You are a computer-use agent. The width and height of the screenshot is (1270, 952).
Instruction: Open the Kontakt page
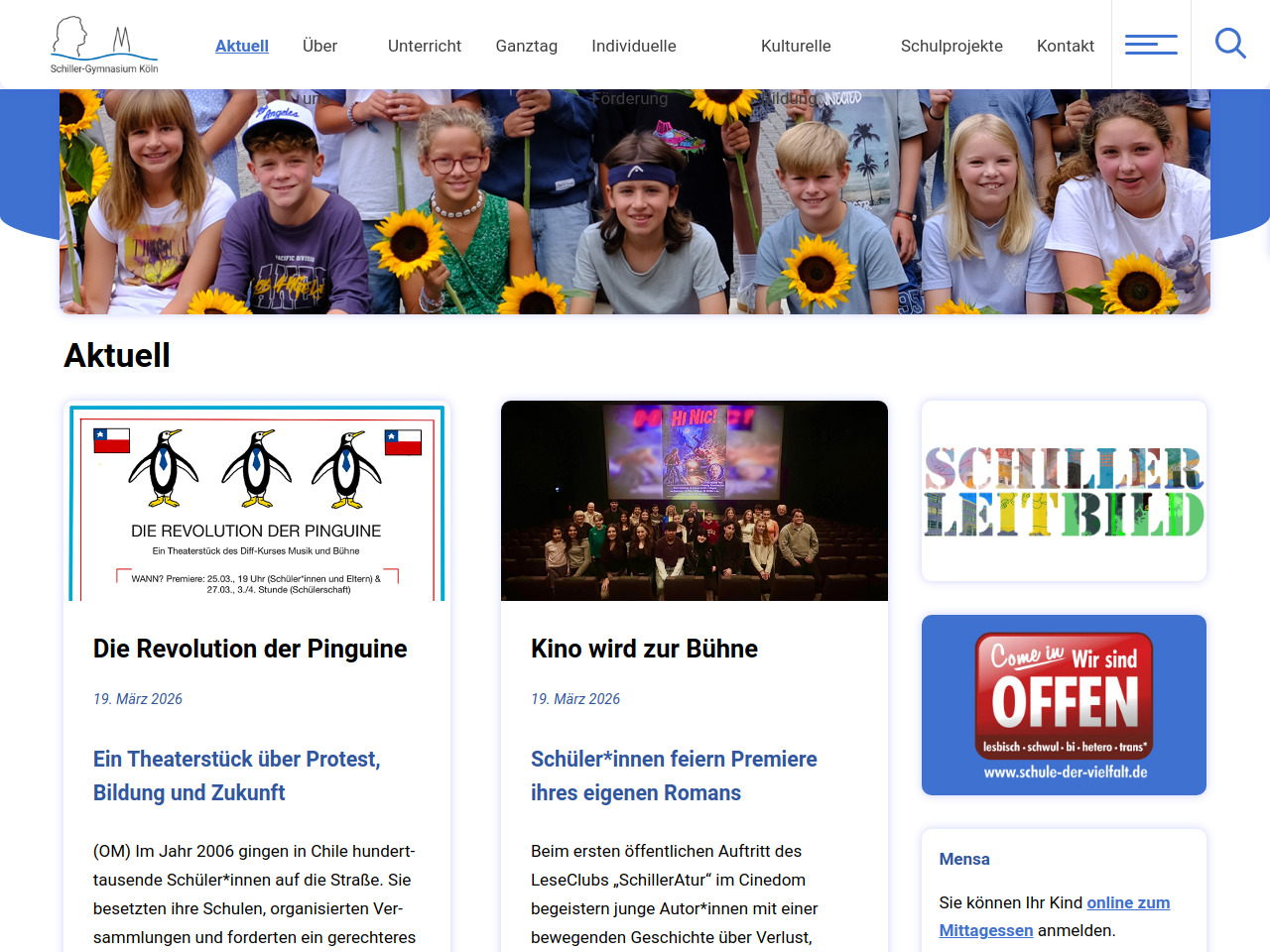1066,46
